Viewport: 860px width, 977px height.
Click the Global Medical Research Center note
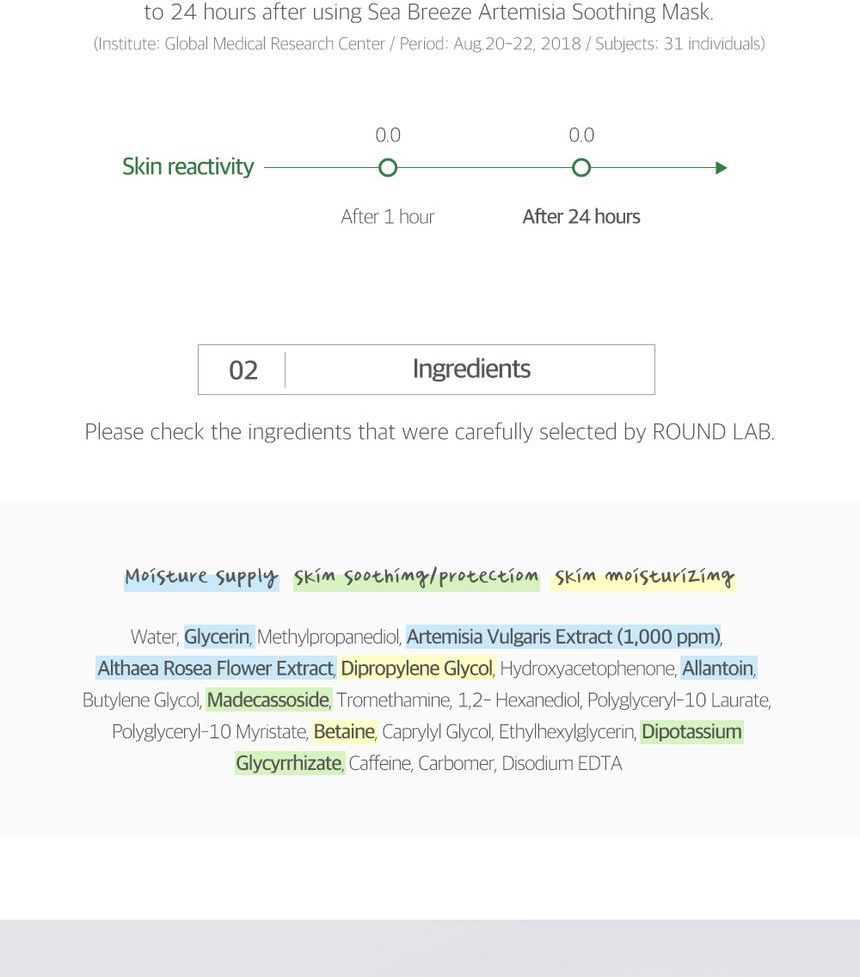429,44
